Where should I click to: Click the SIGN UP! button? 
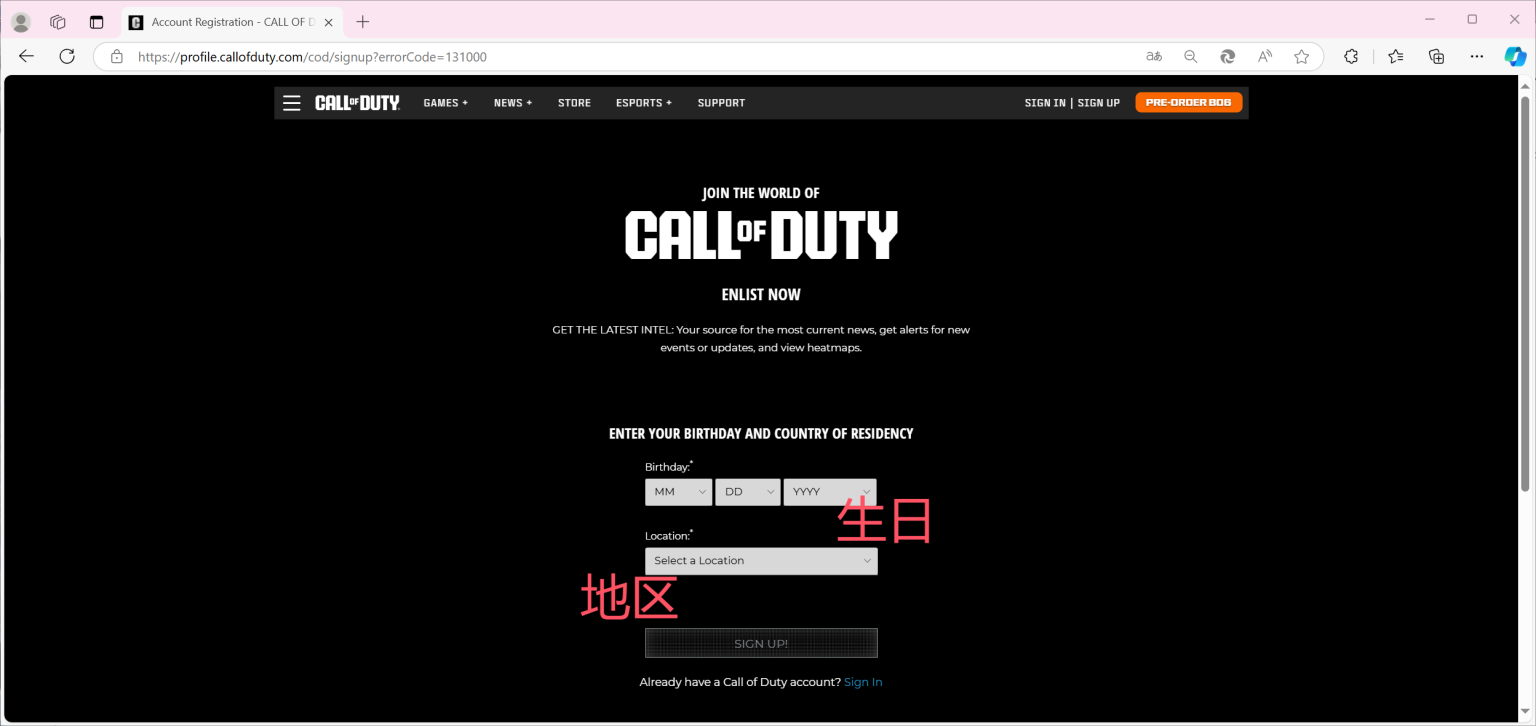[761, 642]
